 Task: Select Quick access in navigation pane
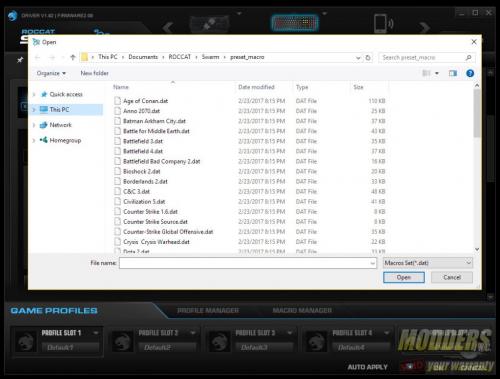click(66, 94)
